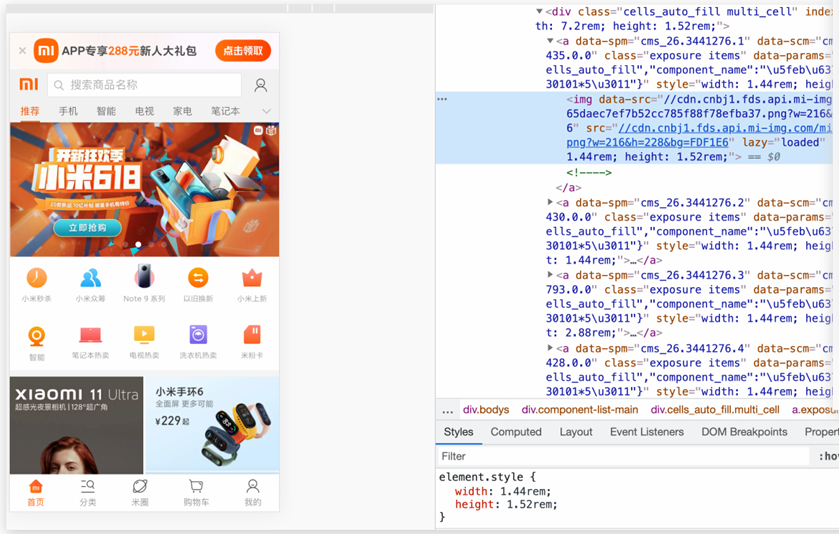Image resolution: width=839 pixels, height=534 pixels.
Task: Click the Xiaomi logo beside search bar
Action: point(29,85)
